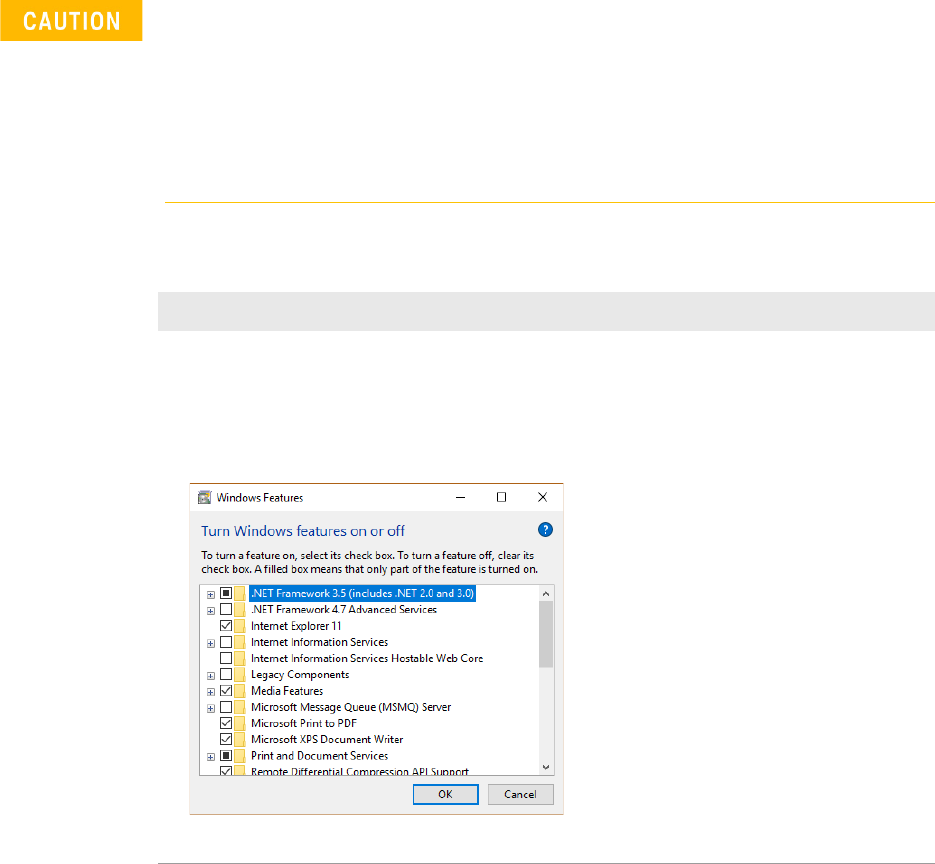This screenshot has height=864, width=935.
Task: Click the feature list scrollbar thumb
Action: pos(546,634)
